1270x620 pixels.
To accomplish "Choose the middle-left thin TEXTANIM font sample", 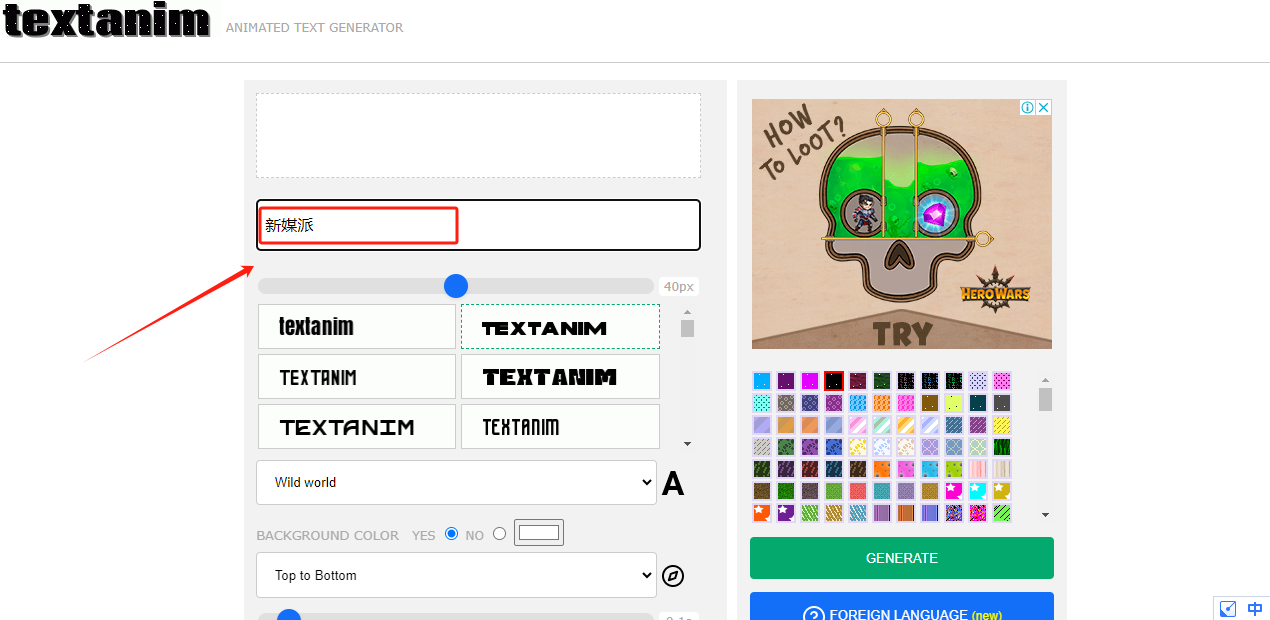I will [357, 377].
